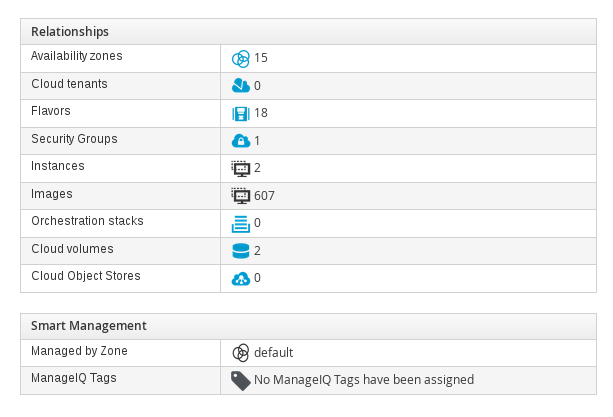Click the ManageIQ Tags tag icon

(x=240, y=381)
